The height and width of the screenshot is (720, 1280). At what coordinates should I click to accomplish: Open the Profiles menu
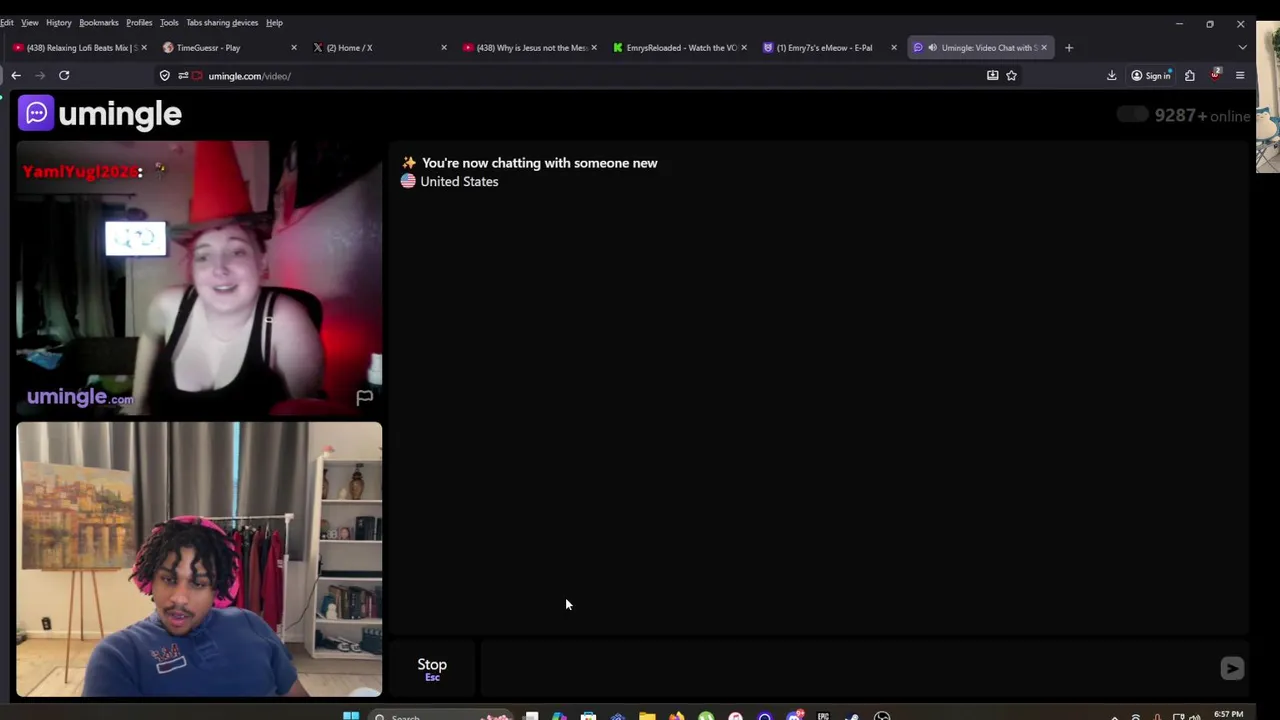[139, 22]
